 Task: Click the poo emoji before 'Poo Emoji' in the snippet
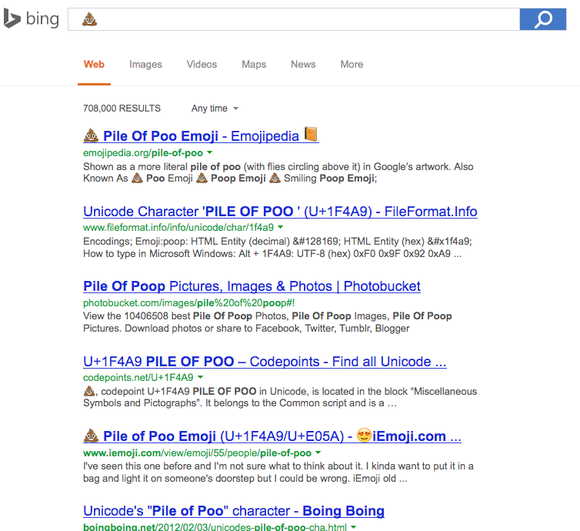(137, 178)
